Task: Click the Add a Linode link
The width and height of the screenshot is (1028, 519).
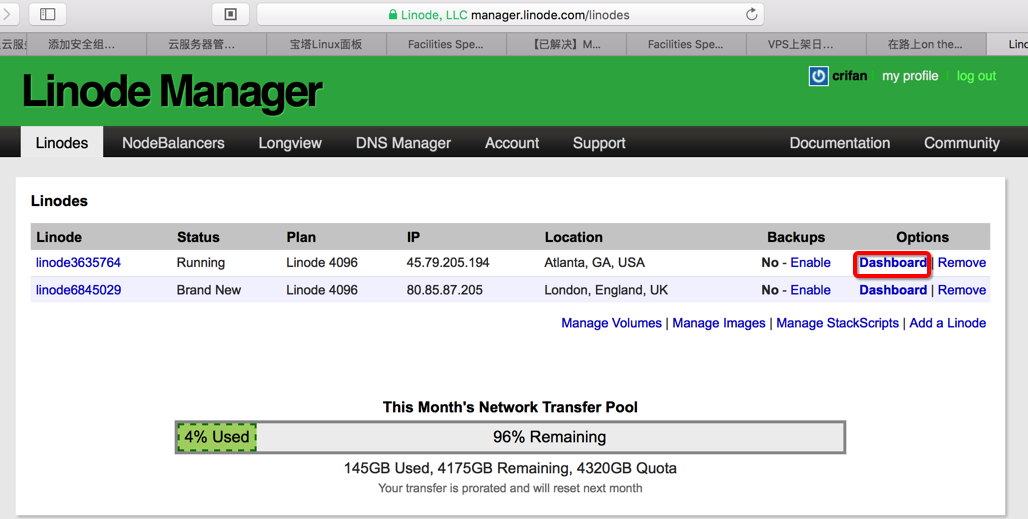Action: click(947, 323)
